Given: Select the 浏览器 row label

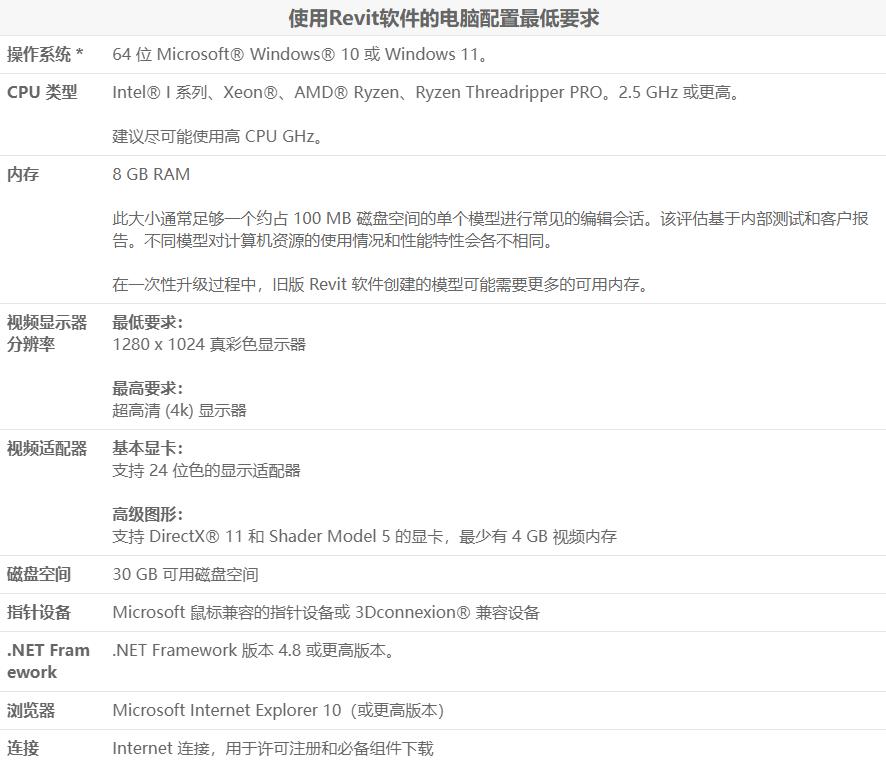Looking at the screenshot, I should tap(31, 710).
